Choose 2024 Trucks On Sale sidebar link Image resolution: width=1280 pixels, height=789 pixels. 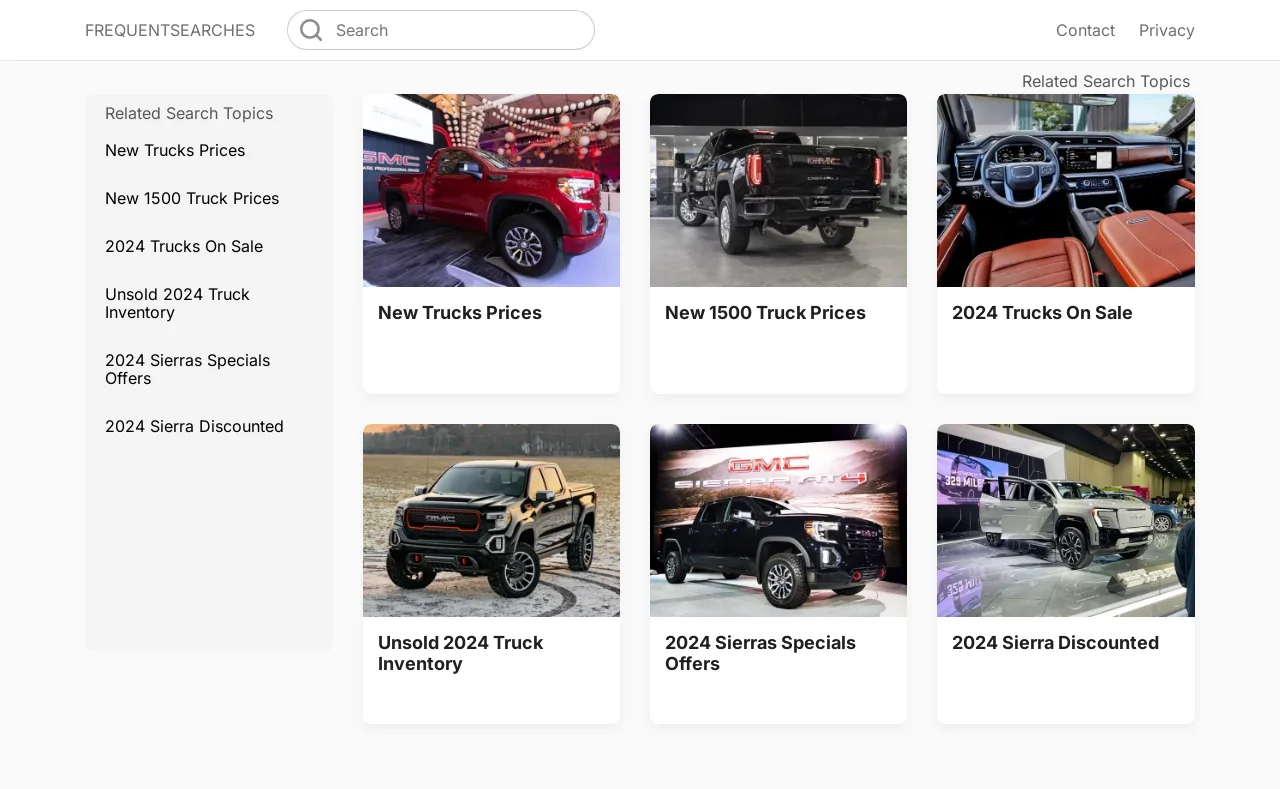184,246
